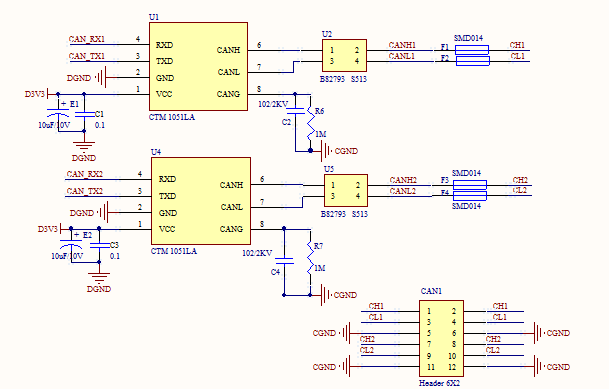The width and height of the screenshot is (609, 389).
Task: Click the CAN_RX1 net label
Action: (87, 39)
